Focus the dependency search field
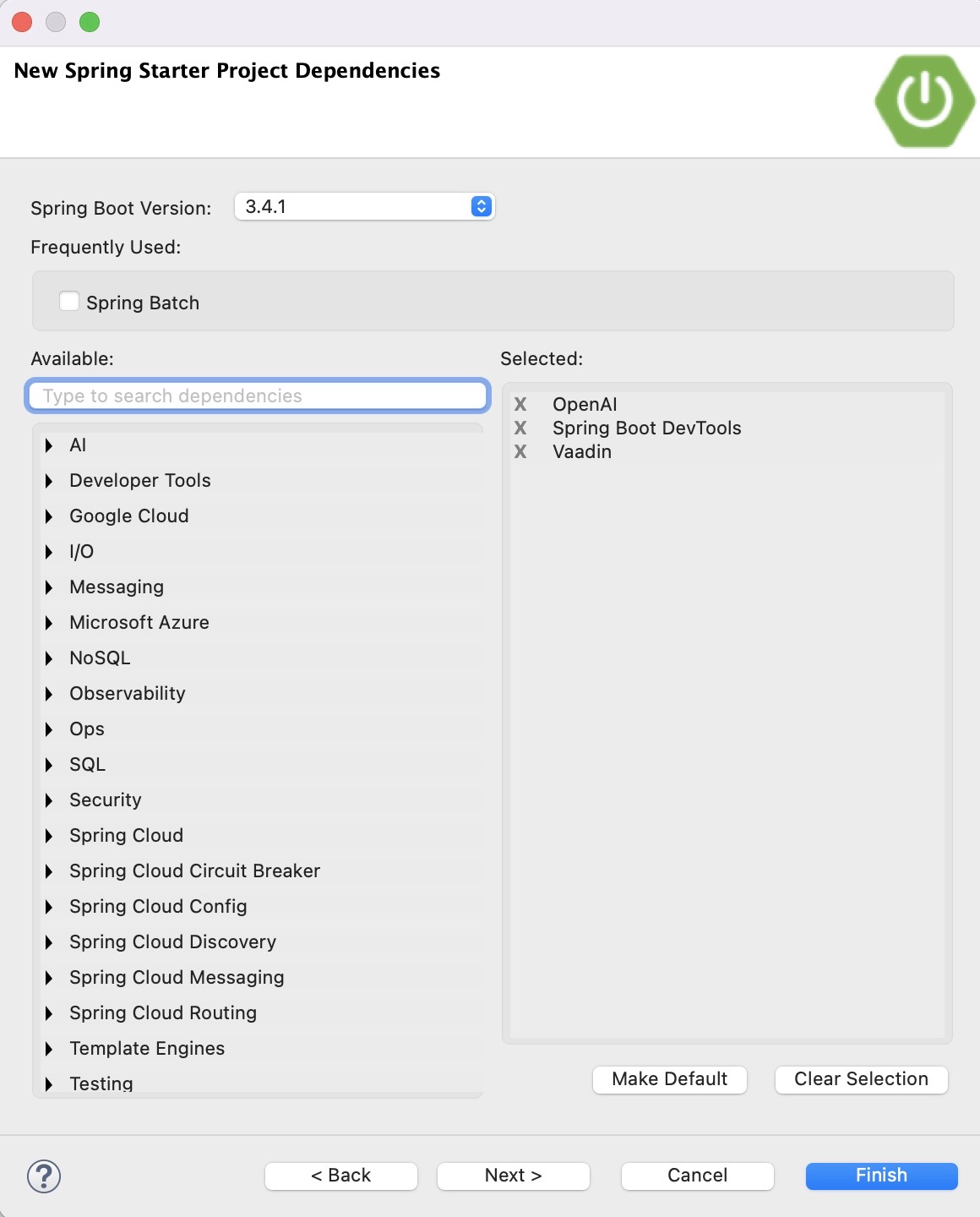 (x=258, y=396)
